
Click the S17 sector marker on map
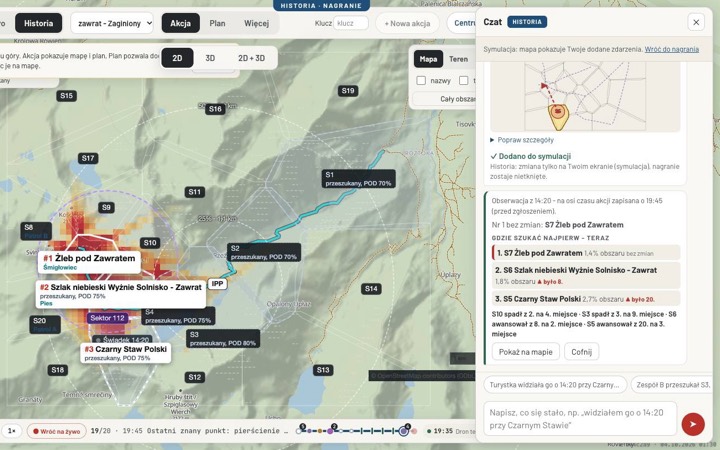[88, 158]
